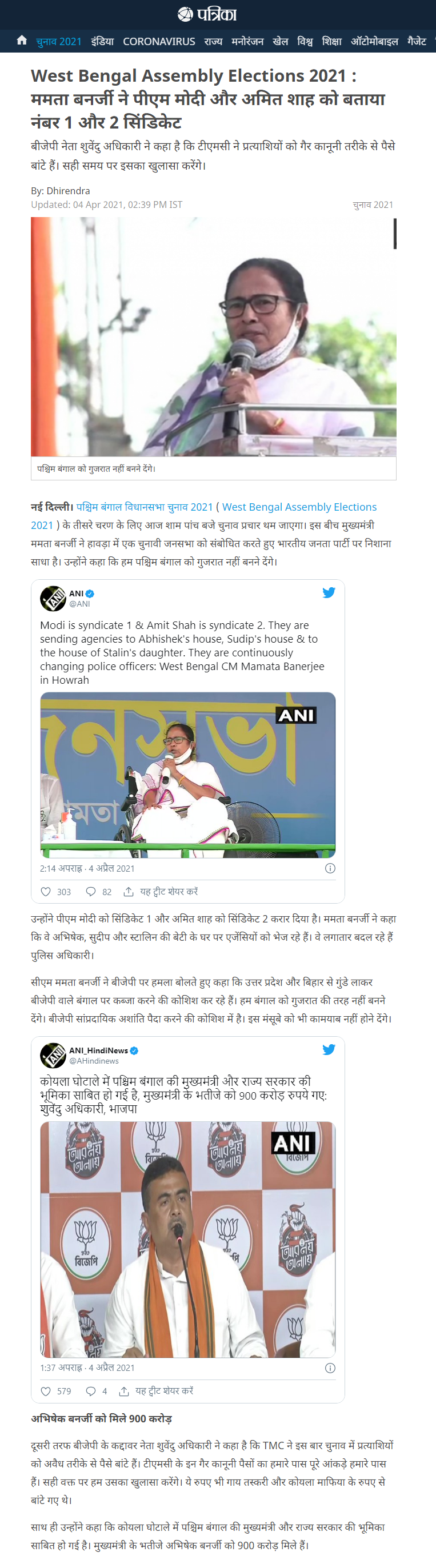Open पश्चिम बंगाल विधानसभा चुनाव 2021 link
This screenshot has width=436, height=1568.
point(145,507)
